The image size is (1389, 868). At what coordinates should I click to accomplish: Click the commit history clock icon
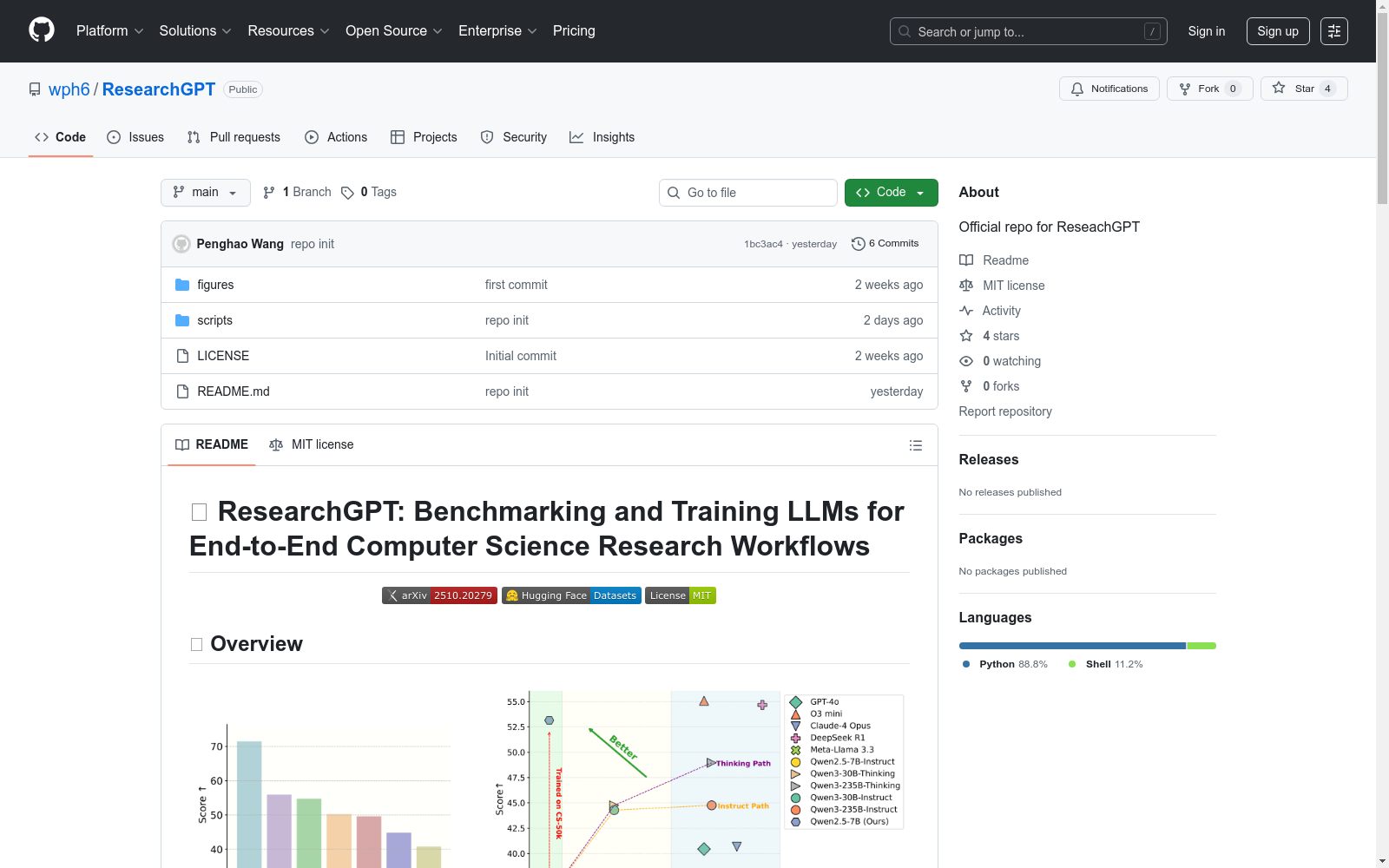(x=859, y=244)
